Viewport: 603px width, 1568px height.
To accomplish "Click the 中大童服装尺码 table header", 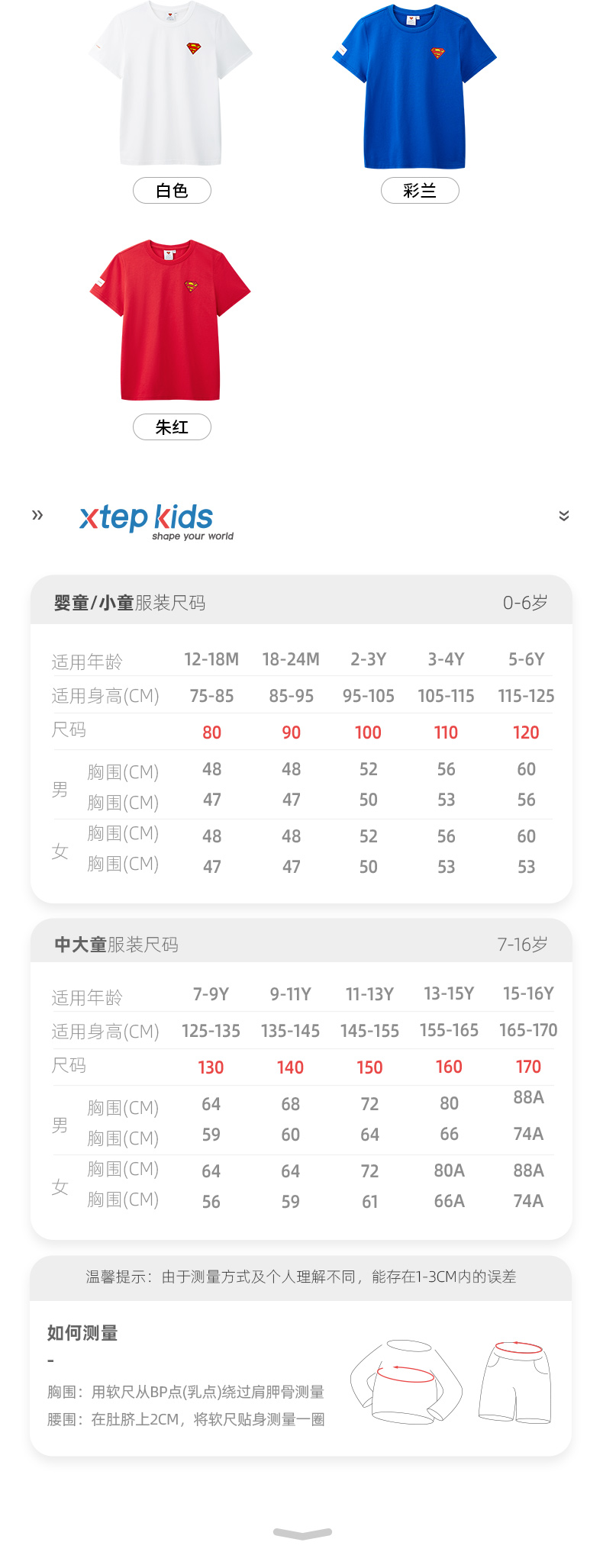I will pyautogui.click(x=116, y=945).
